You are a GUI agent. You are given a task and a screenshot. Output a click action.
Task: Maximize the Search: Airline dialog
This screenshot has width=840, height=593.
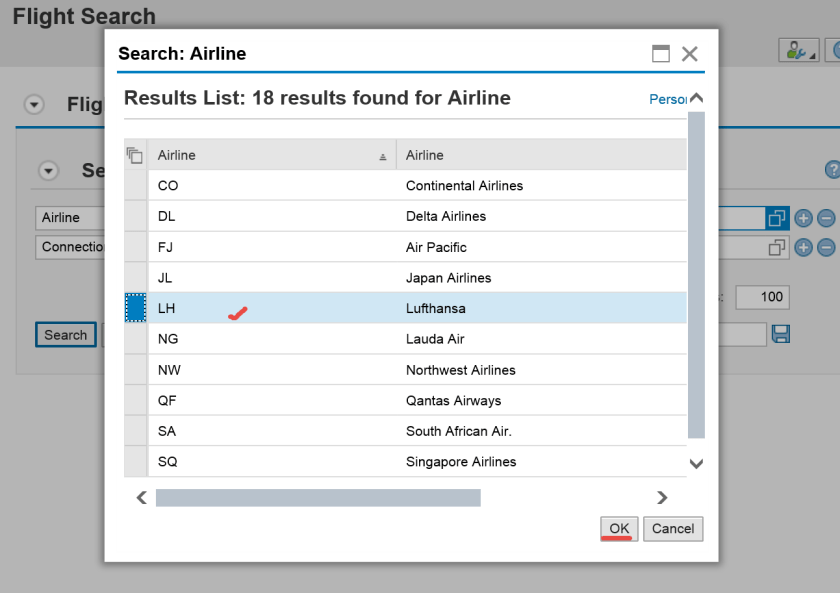coord(661,54)
